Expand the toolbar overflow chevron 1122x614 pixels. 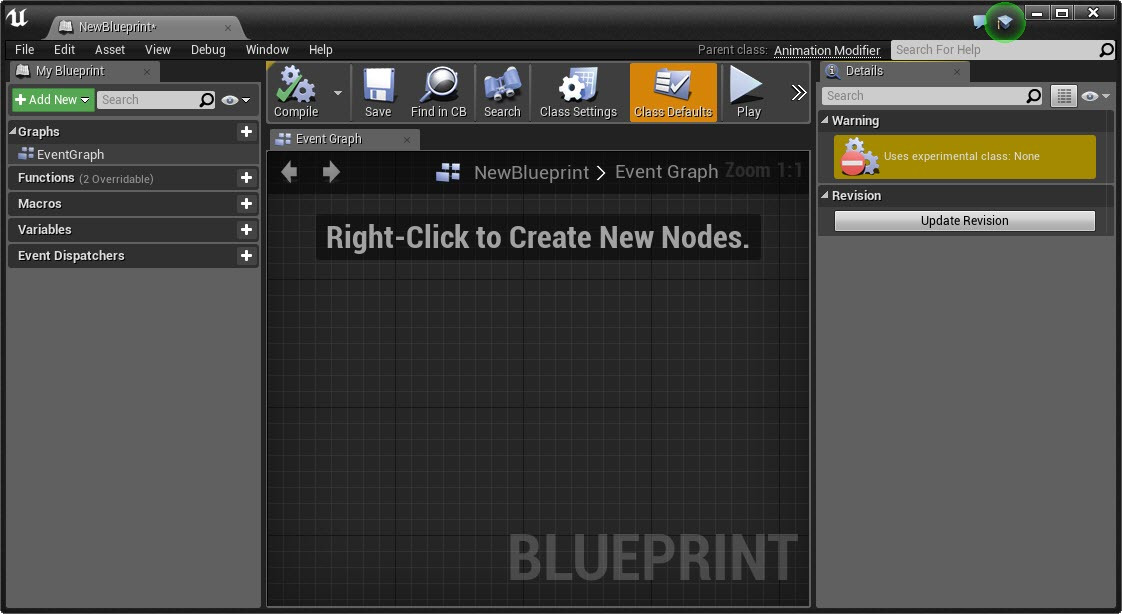(797, 92)
